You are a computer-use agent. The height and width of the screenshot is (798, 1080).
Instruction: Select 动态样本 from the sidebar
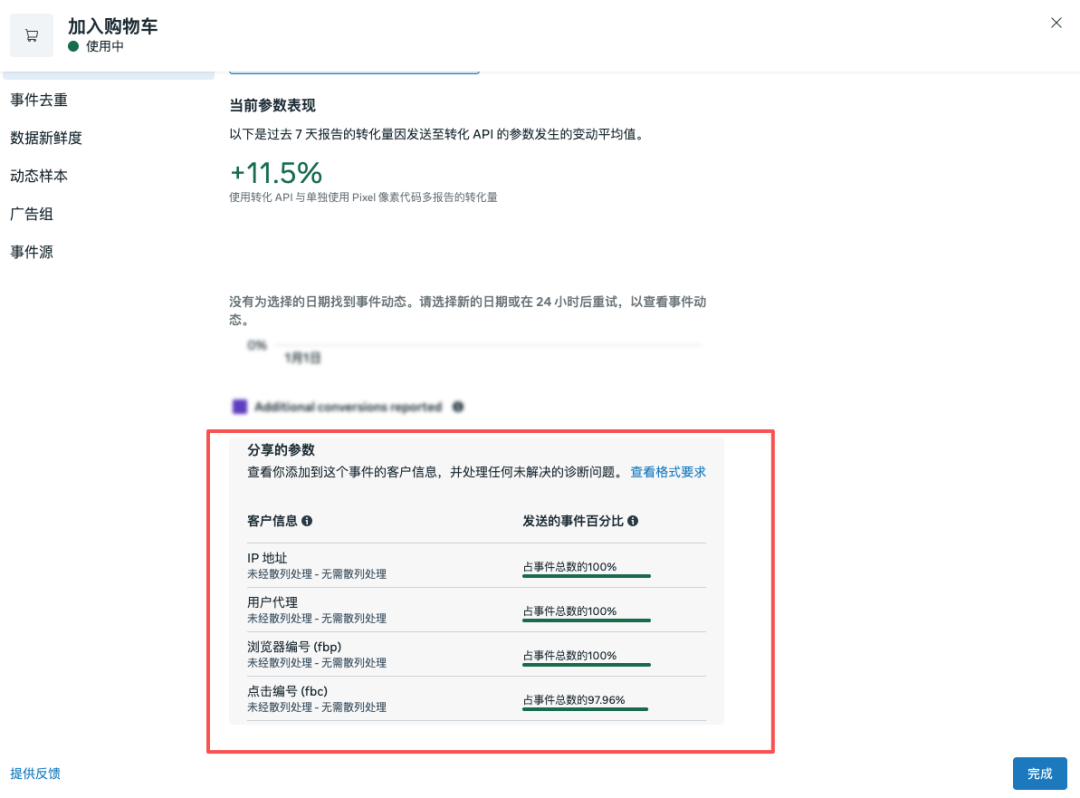(39, 176)
